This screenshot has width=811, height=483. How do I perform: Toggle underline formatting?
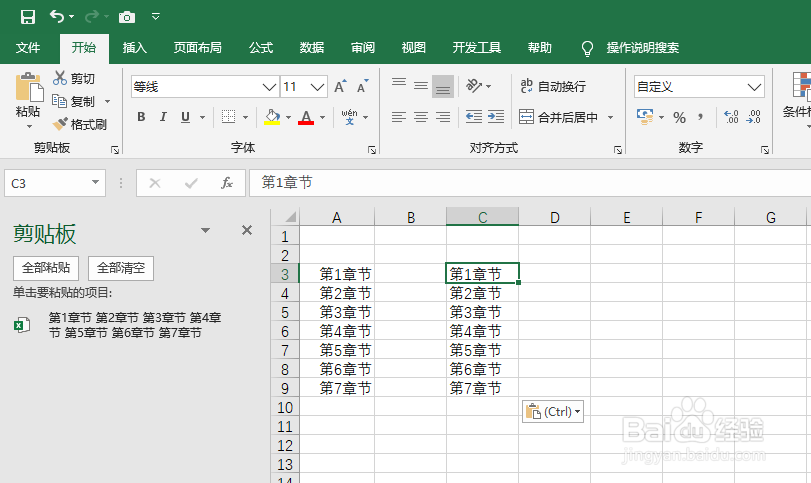pos(185,117)
